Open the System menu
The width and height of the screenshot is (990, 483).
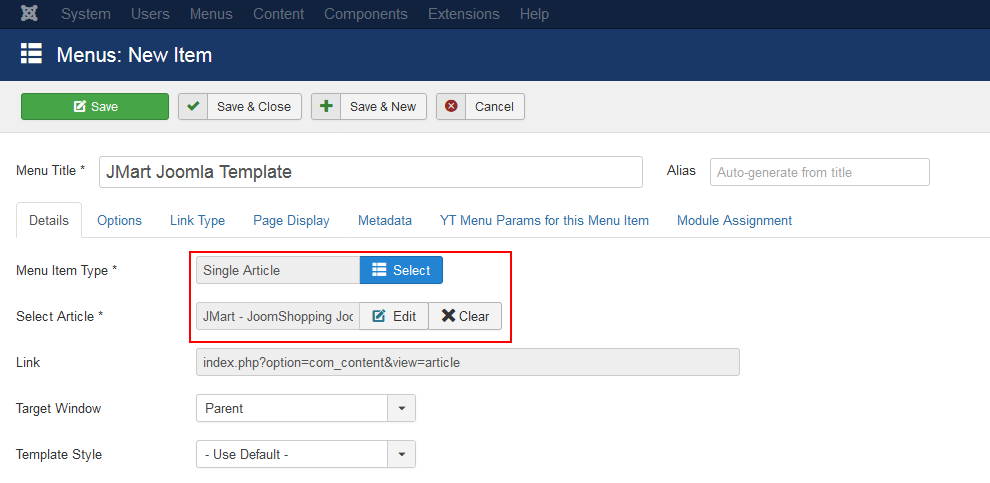[x=86, y=14]
